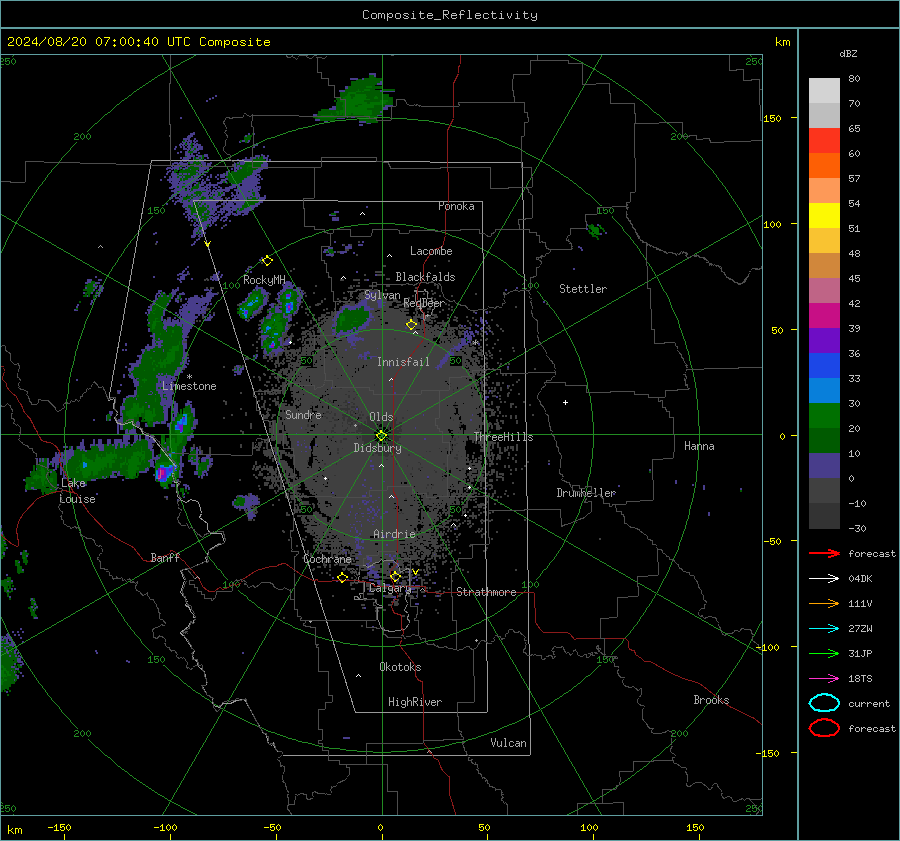Click the Ponoka city label
The height and width of the screenshot is (841, 900).
pos(456,206)
